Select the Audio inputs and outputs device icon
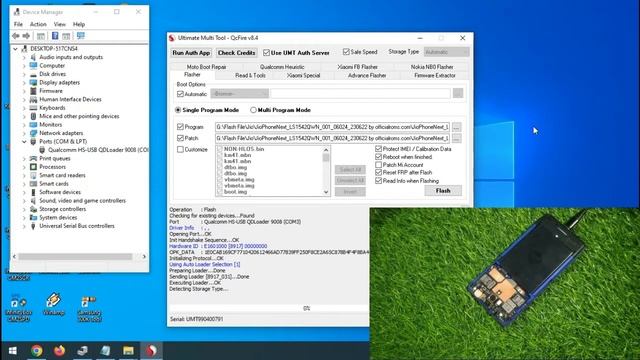Viewport: 640px width, 360px height. pyautogui.click(x=33, y=57)
